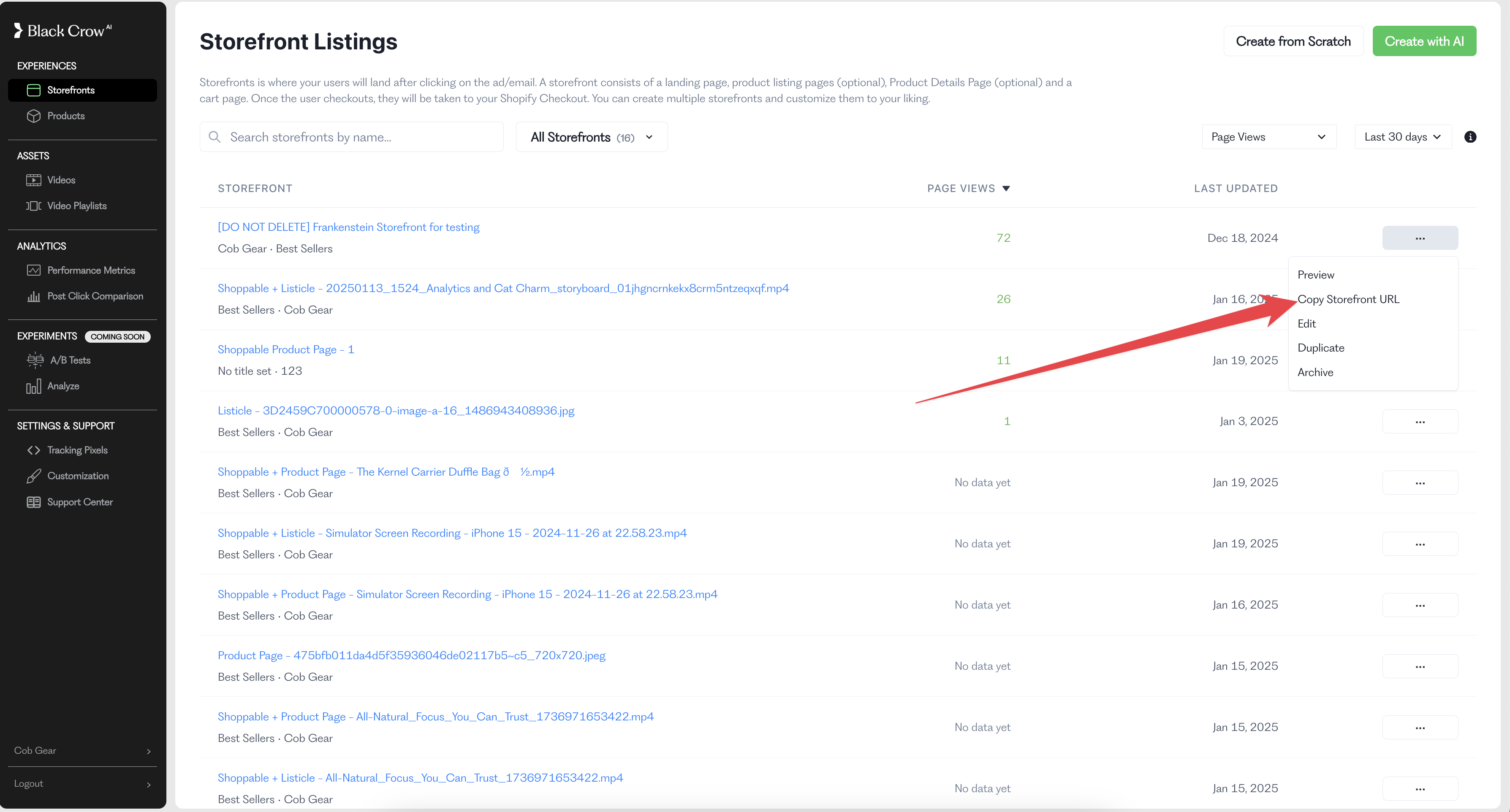1510x812 pixels.
Task: Open the Support Center book icon
Action: 33,502
